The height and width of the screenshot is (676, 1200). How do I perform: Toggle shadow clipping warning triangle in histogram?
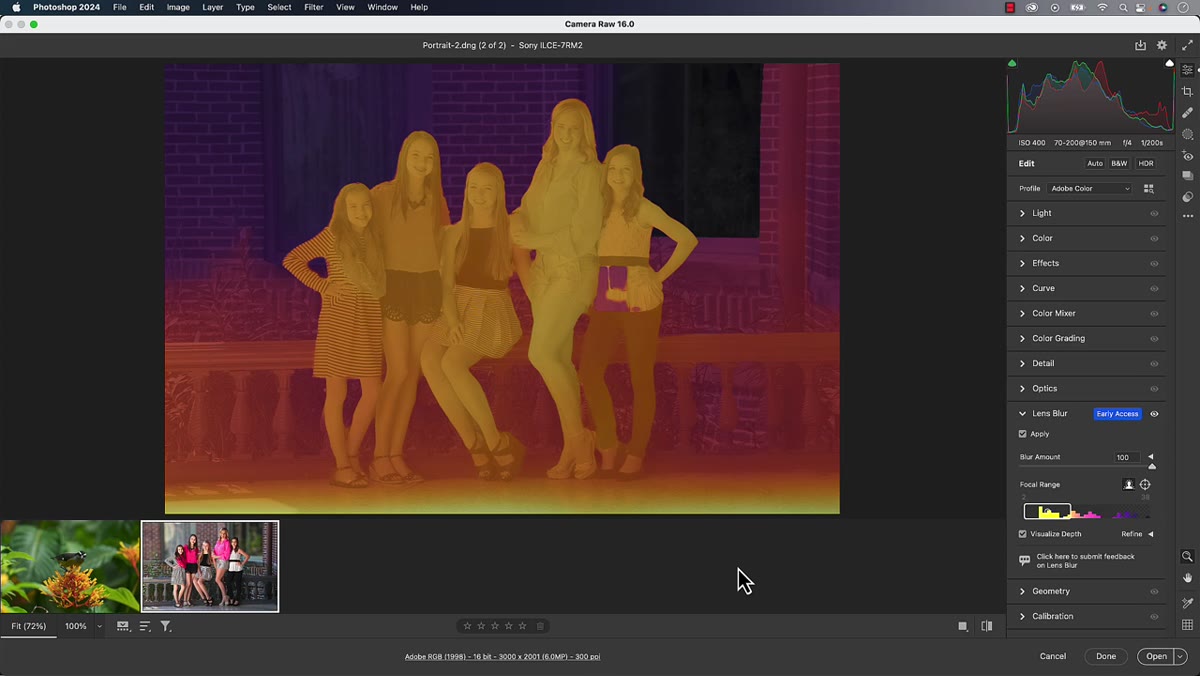(1012, 64)
